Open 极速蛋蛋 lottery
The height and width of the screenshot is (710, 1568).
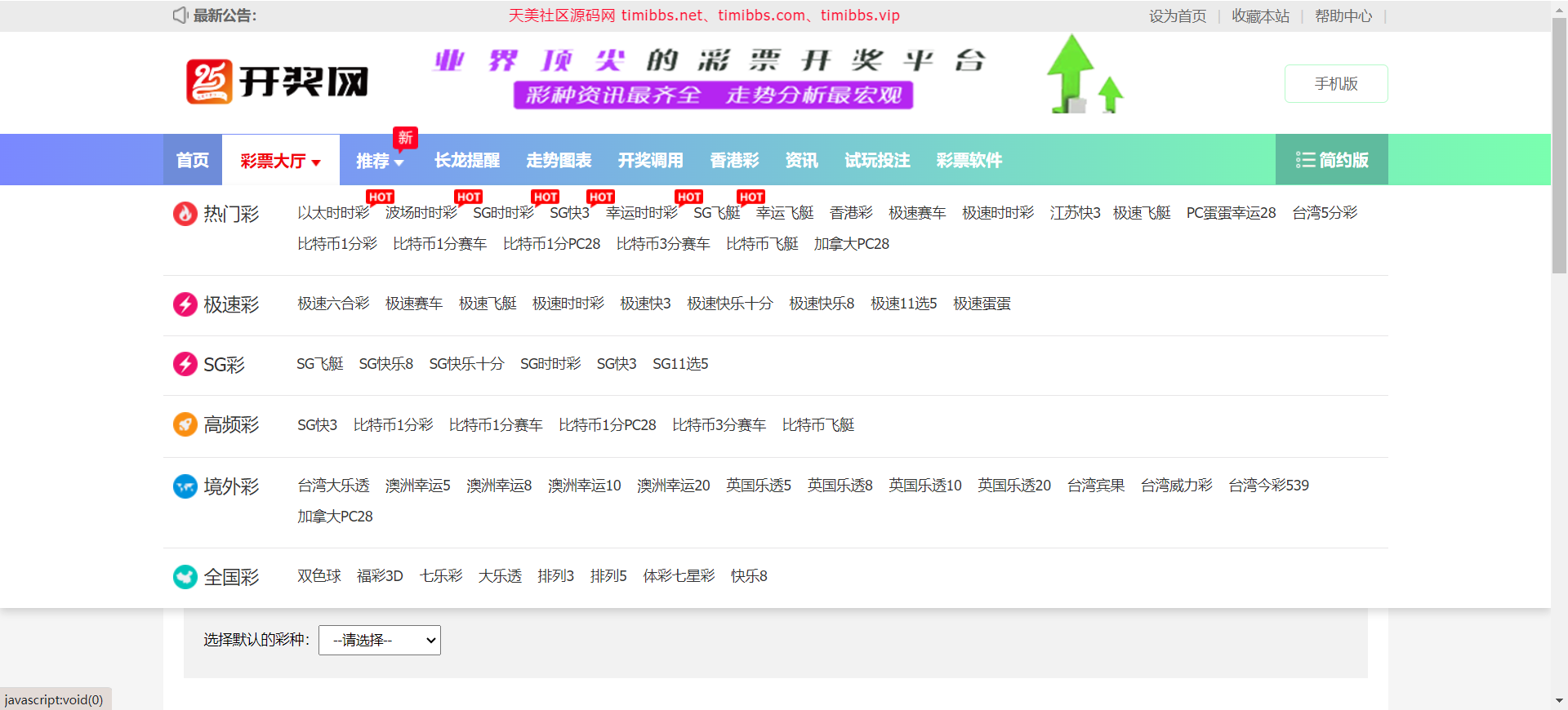pyautogui.click(x=982, y=304)
